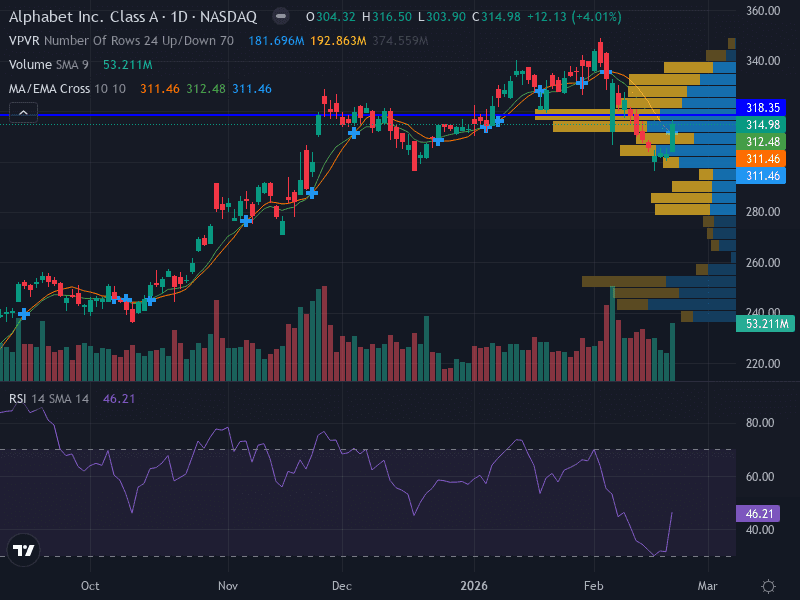Select the RSI 14 SMA 14 label
This screenshot has width=800, height=600.
[x=48, y=398]
